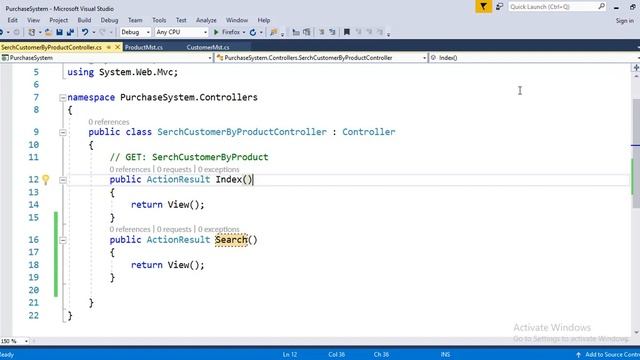This screenshot has height=360, width=640.
Task: Click the Col 36 status bar entry
Action: [x=336, y=355]
